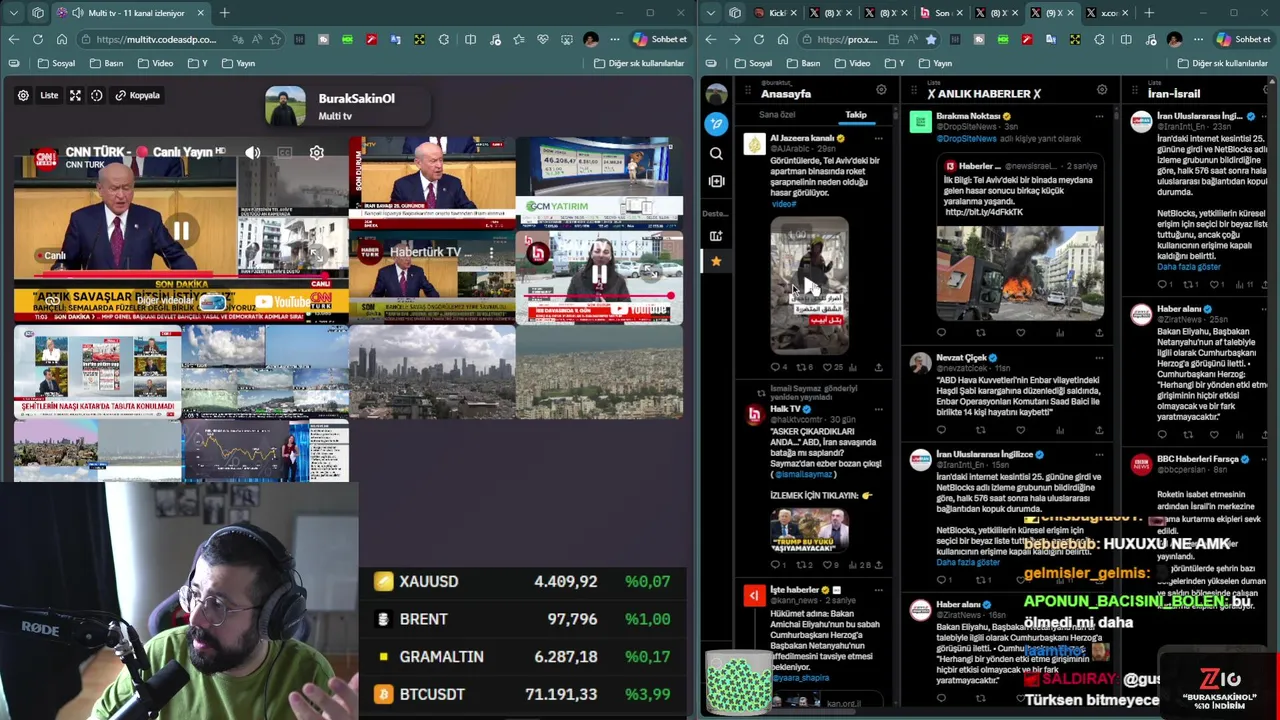Open the http://bit.ly/4dFkkTK link
Viewport: 1280px width, 720px height.
[983, 212]
